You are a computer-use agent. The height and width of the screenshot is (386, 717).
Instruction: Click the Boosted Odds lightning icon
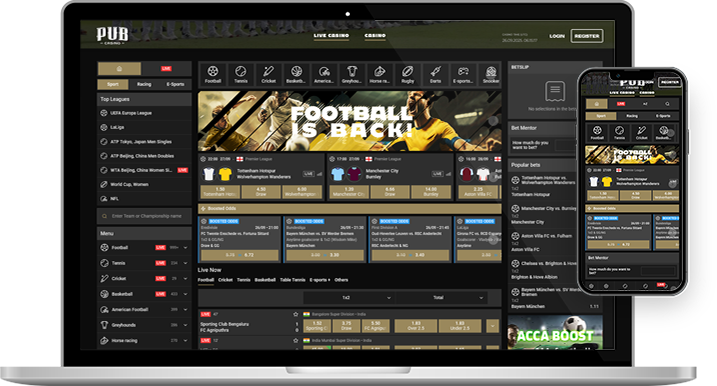point(203,209)
